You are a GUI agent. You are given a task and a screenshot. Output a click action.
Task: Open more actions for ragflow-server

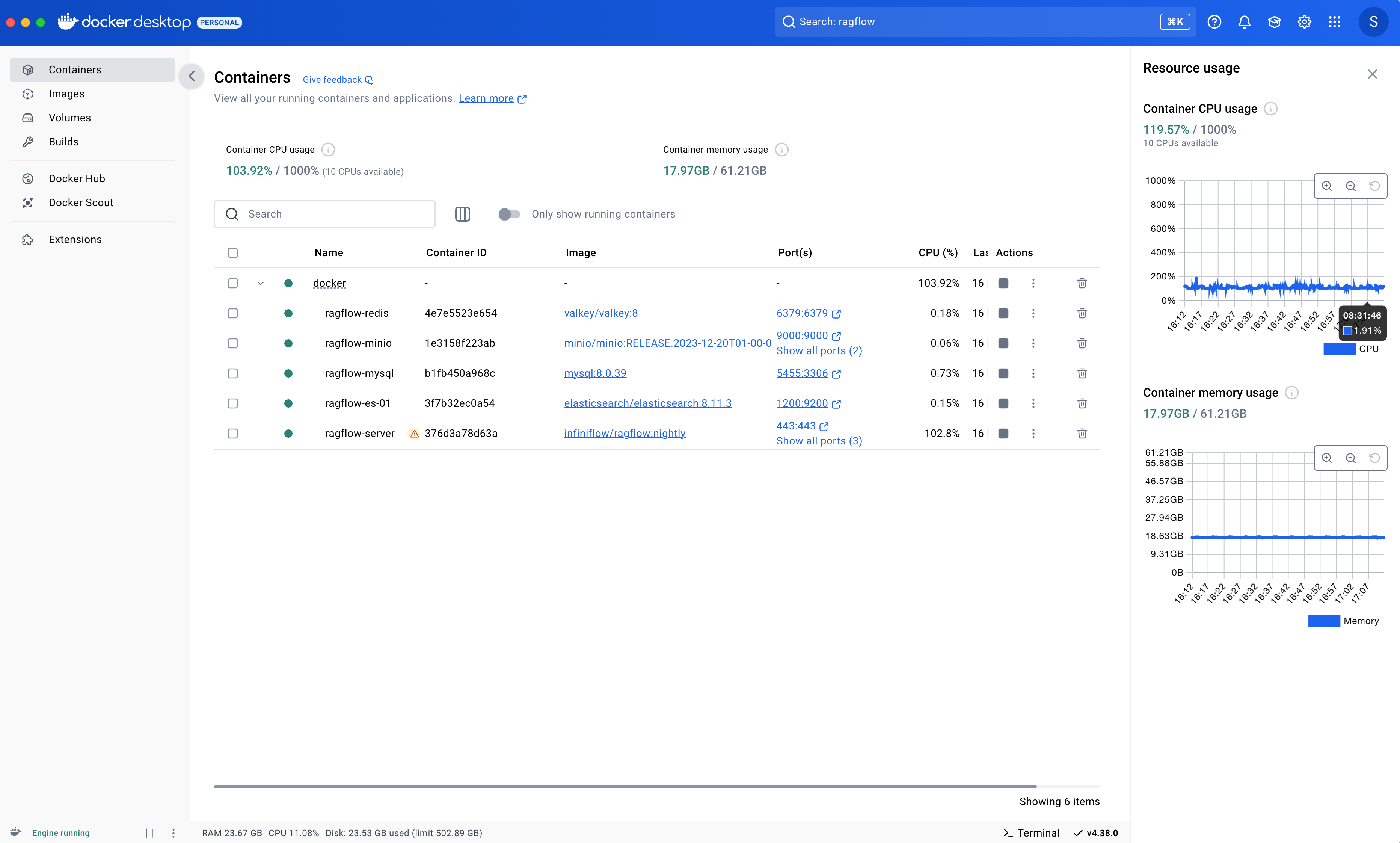click(1033, 434)
